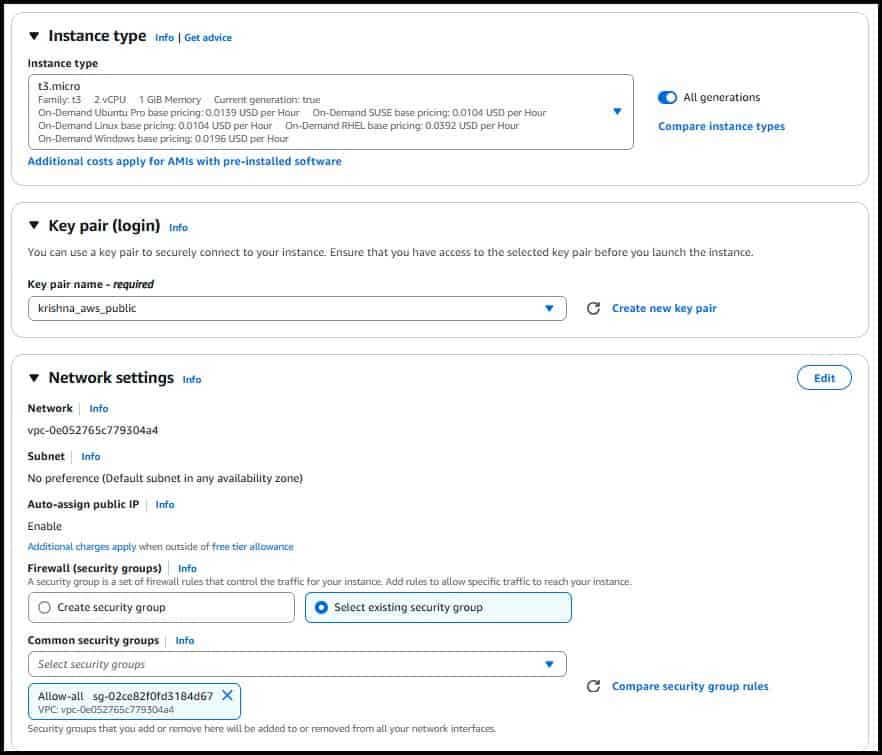Collapse the Network settings section

36,379
